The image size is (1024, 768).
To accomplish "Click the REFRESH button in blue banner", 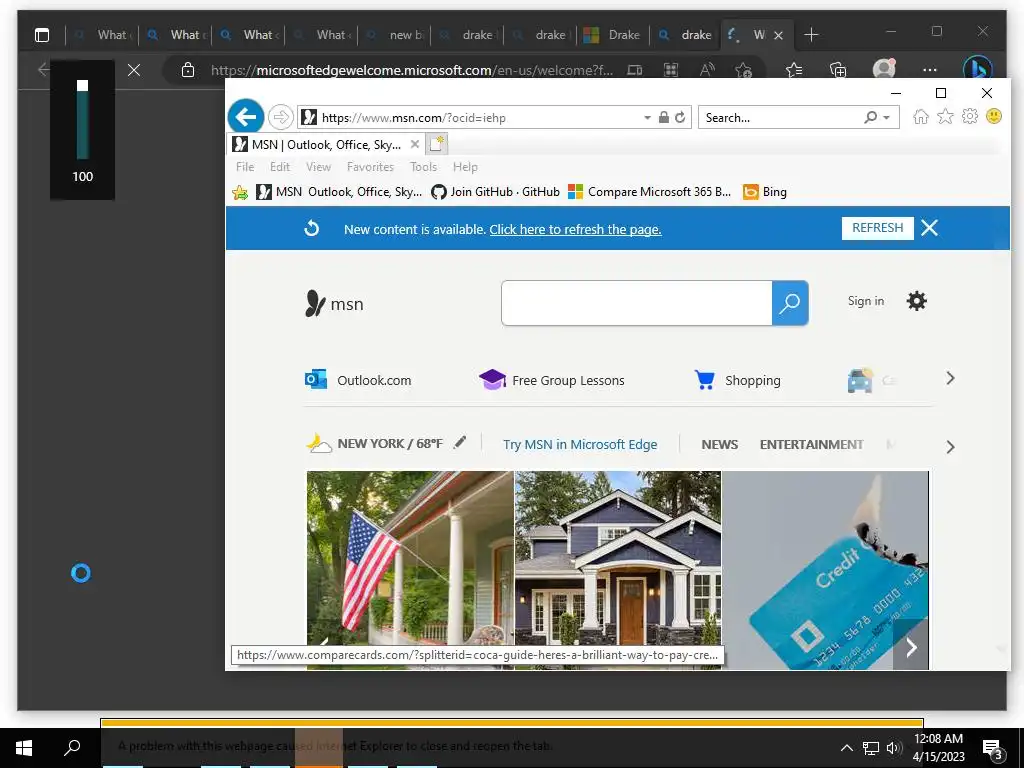I will 877,228.
